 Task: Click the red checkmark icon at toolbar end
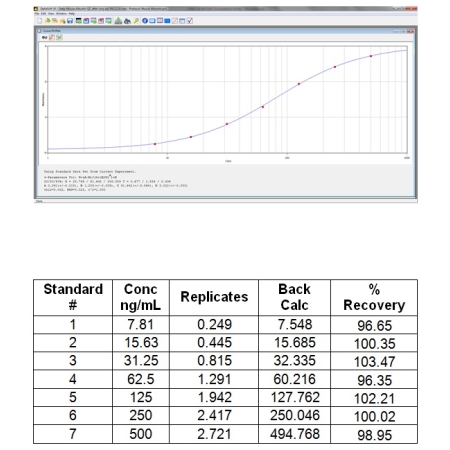coord(190,21)
